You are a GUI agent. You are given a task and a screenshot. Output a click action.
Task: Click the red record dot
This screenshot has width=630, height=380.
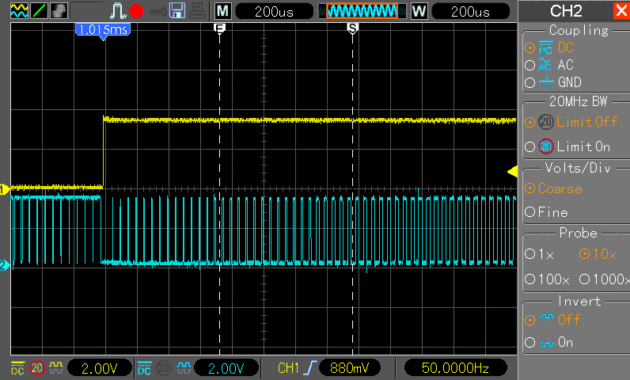tap(136, 11)
